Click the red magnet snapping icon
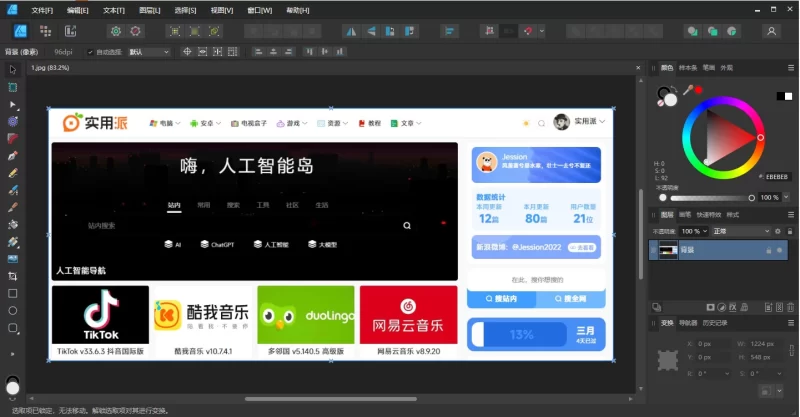 [528, 31]
